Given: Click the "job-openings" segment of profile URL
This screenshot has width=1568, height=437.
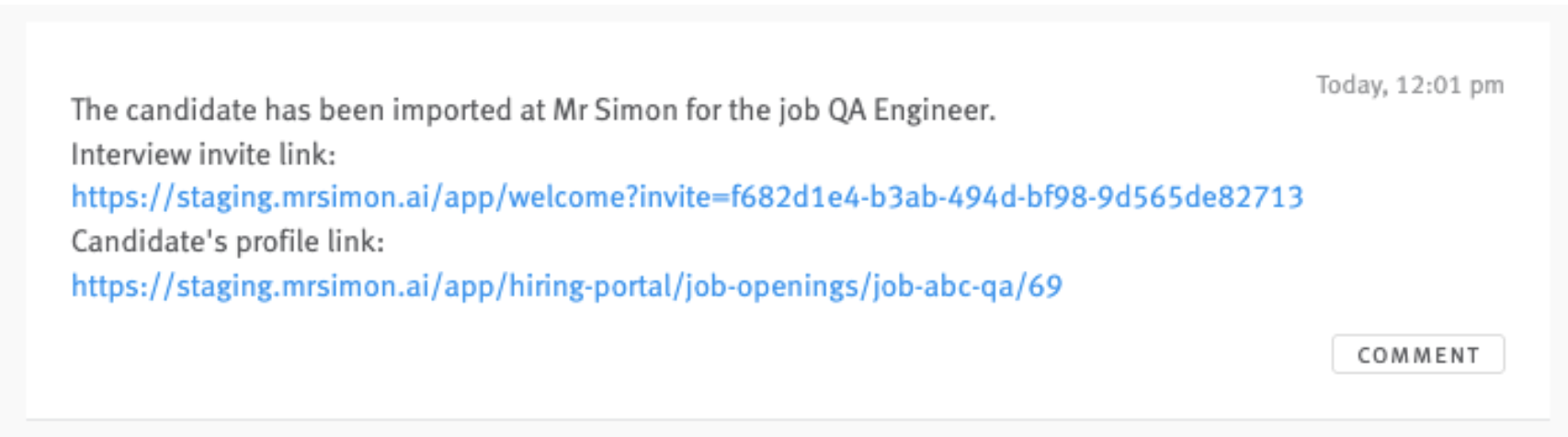Looking at the screenshot, I should coord(773,286).
